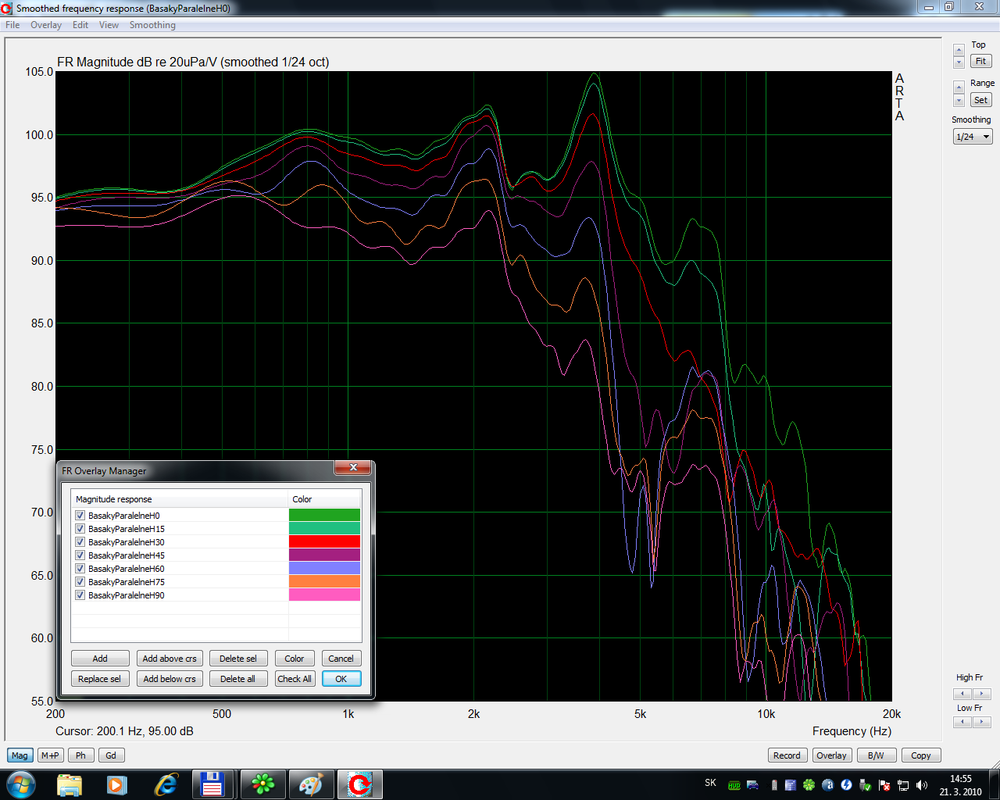The height and width of the screenshot is (800, 1000).
Task: Increase Top value with up arrow
Action: pos(959,50)
